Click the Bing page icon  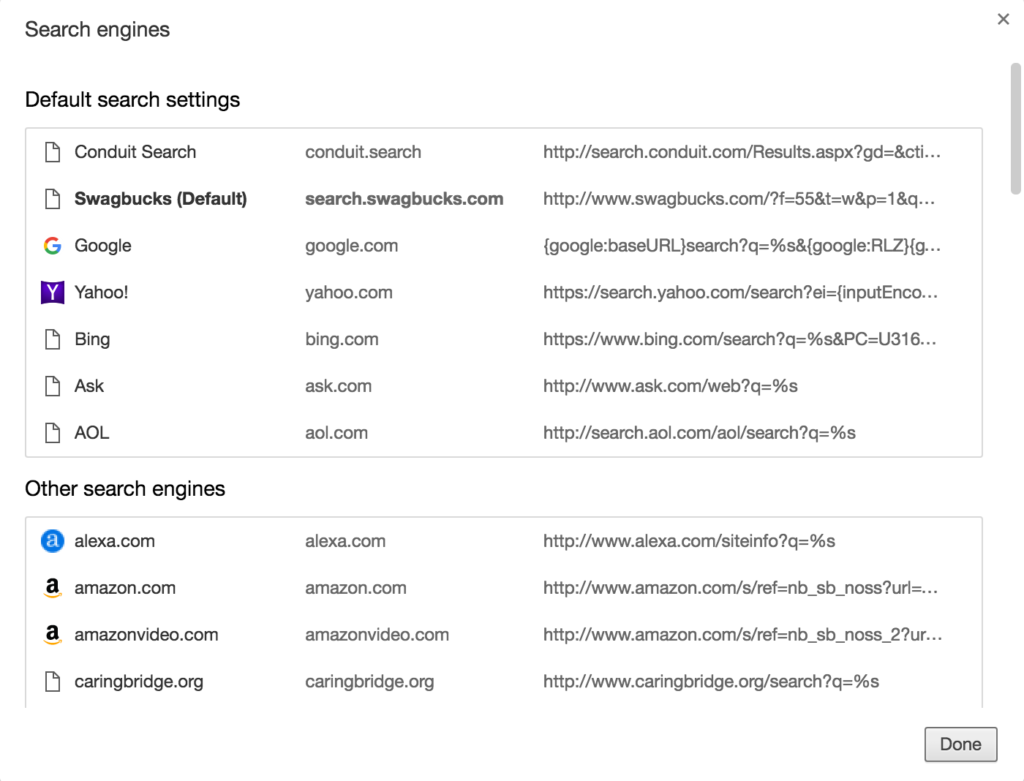(x=52, y=340)
